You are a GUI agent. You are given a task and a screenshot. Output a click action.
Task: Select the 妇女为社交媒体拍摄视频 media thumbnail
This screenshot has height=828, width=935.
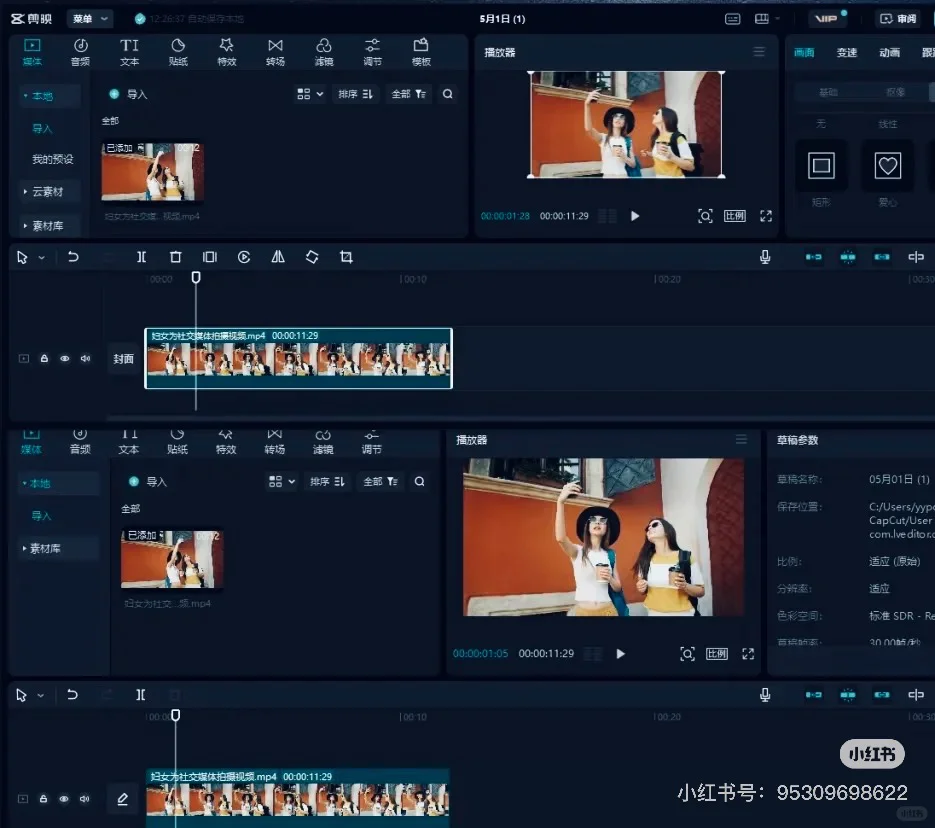[x=152, y=170]
